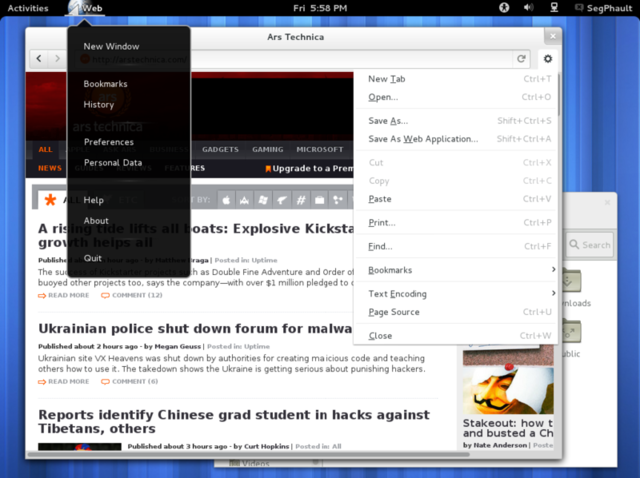The width and height of the screenshot is (640, 478).
Task: Click the browser forward arrow button
Action: pyautogui.click(x=57, y=59)
